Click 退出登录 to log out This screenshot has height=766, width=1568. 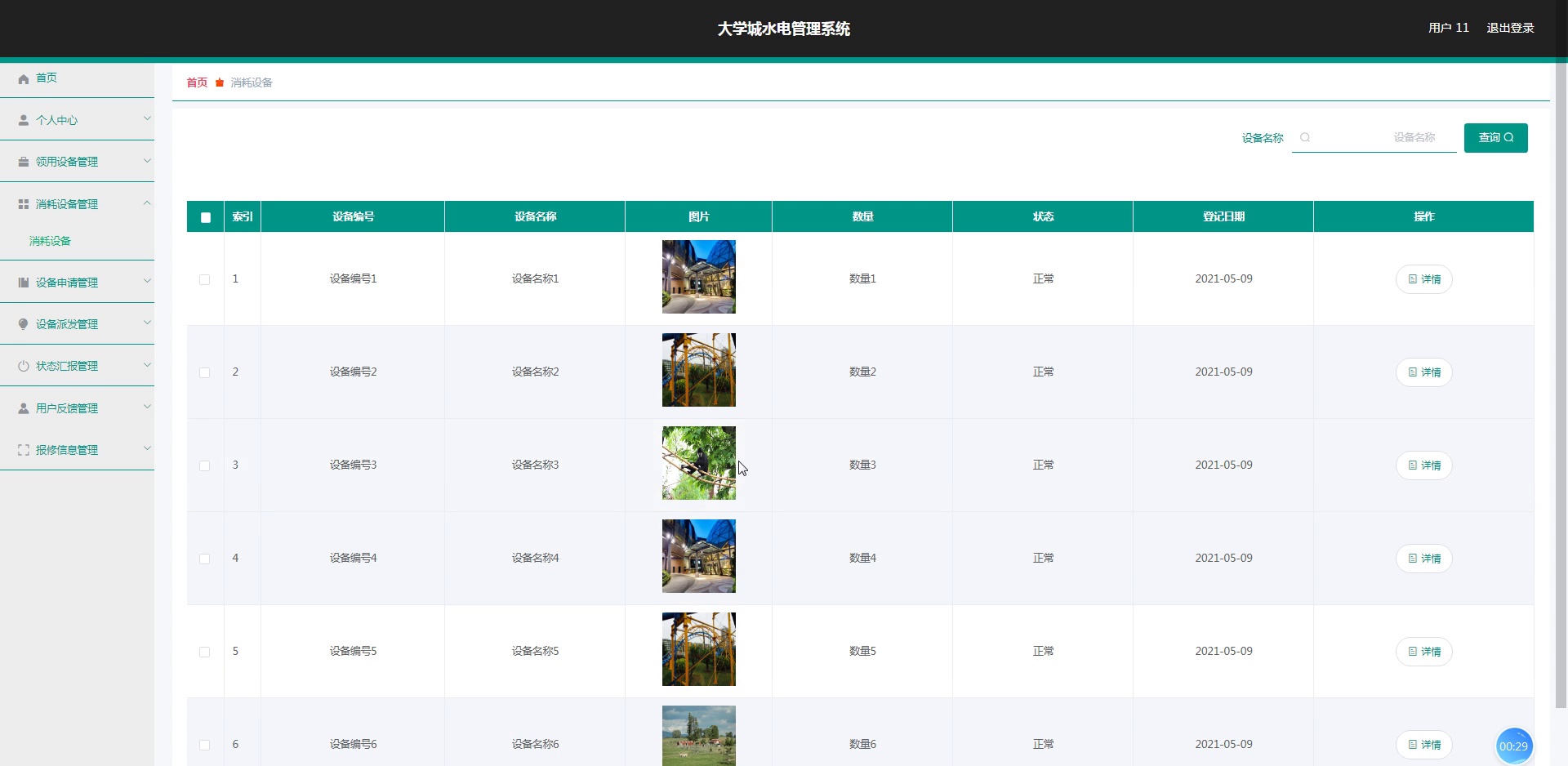[x=1510, y=28]
